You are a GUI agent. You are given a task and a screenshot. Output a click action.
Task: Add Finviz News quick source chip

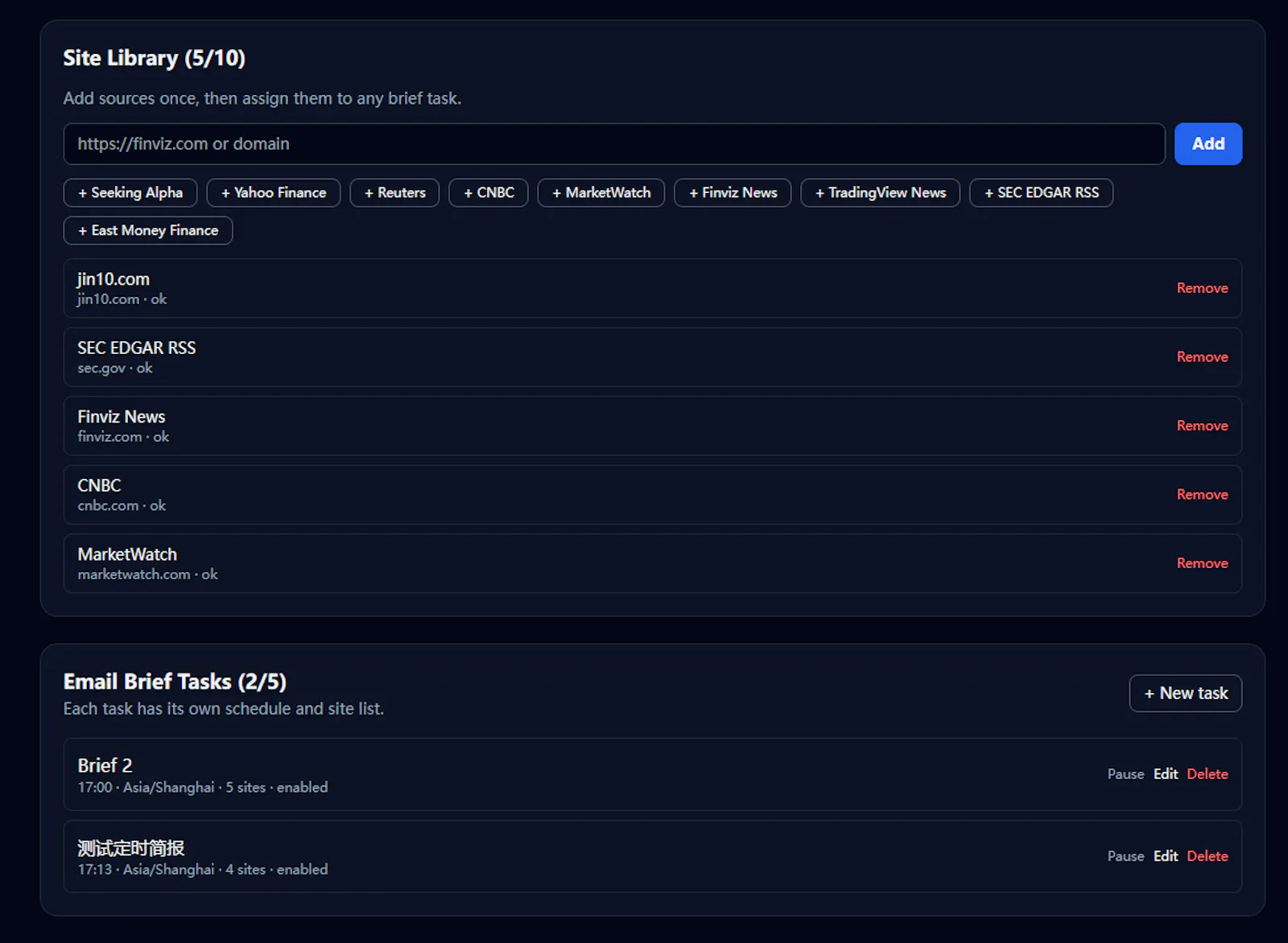(x=733, y=192)
